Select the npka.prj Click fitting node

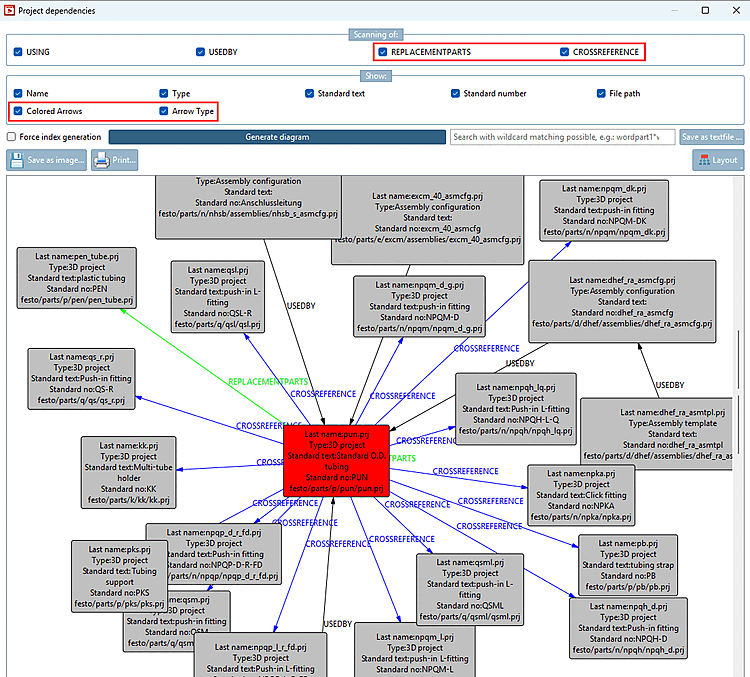[x=581, y=495]
